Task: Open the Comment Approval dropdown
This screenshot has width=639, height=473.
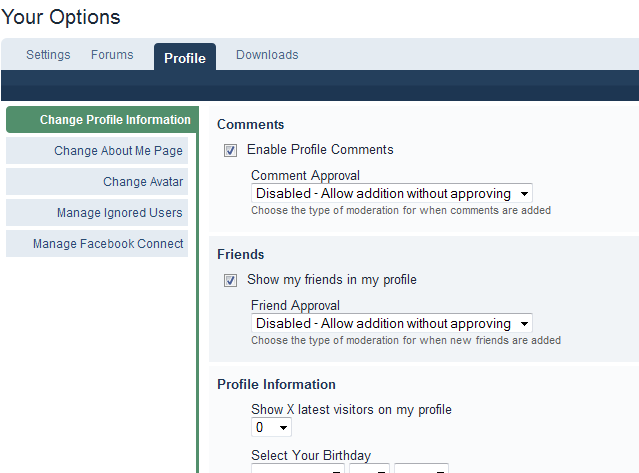Action: point(392,194)
